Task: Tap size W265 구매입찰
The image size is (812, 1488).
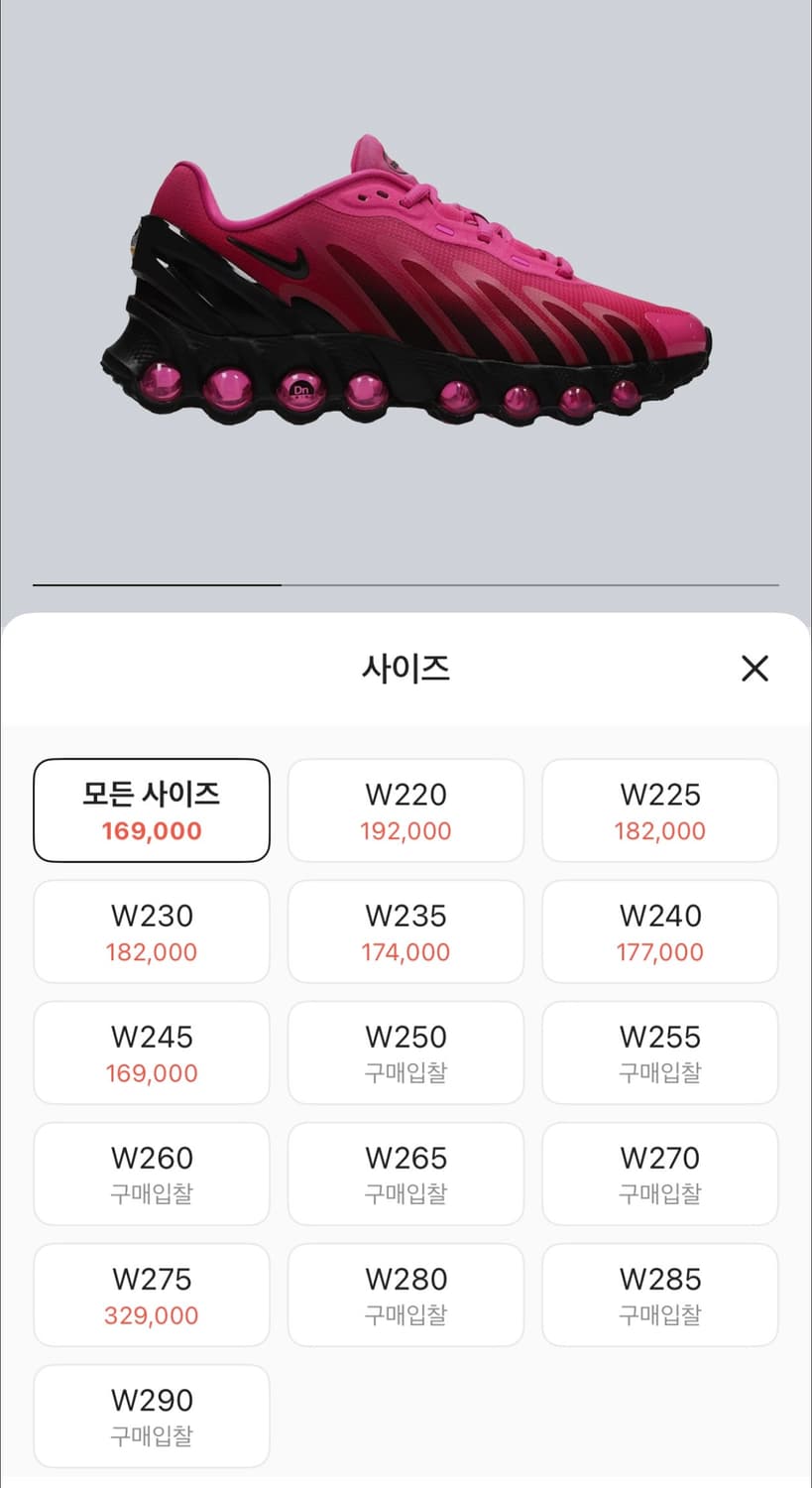Action: tap(406, 1174)
